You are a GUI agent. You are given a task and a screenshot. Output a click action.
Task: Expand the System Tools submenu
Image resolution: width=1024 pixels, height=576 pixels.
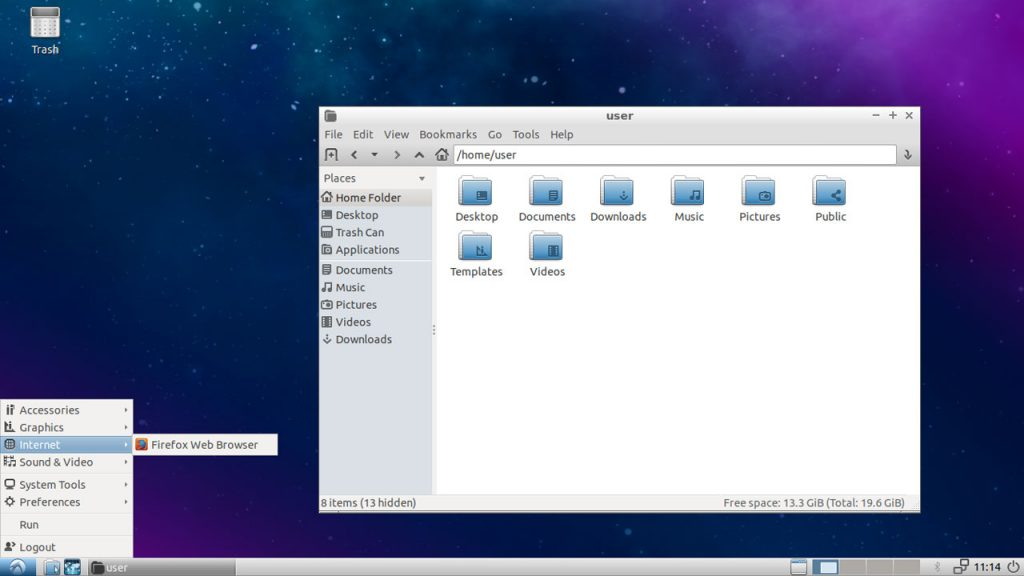tap(67, 485)
